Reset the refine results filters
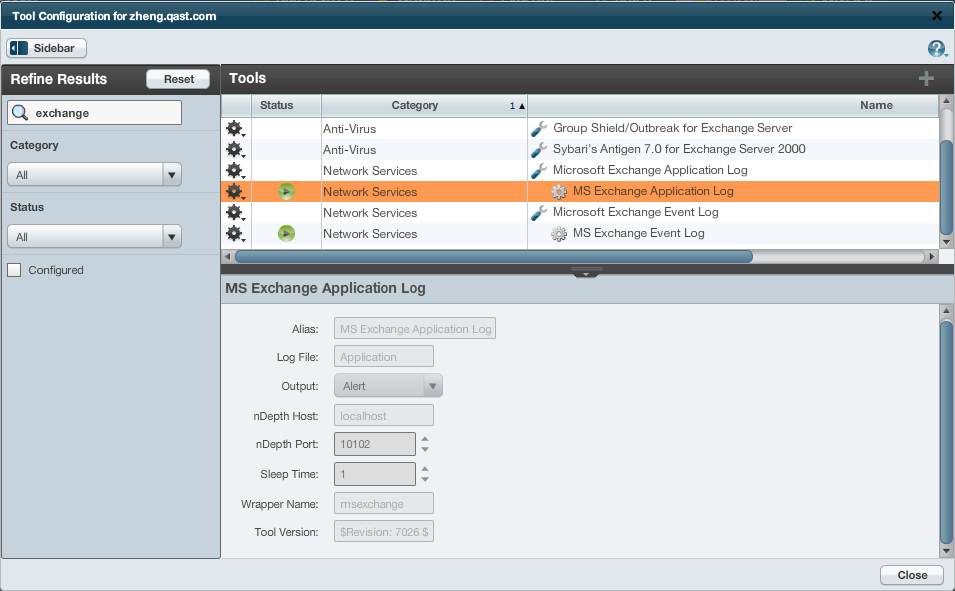Image resolution: width=955 pixels, height=591 pixels. [178, 79]
